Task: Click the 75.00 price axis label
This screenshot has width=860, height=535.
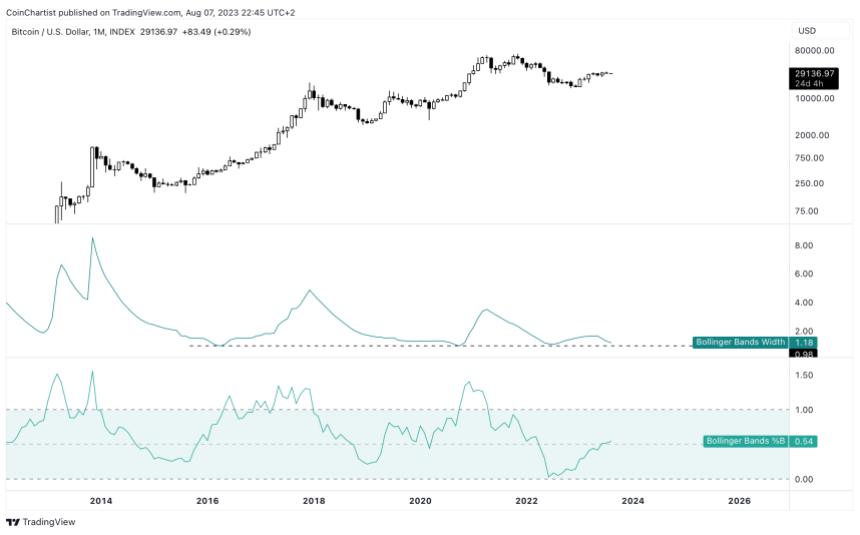Action: tap(805, 211)
